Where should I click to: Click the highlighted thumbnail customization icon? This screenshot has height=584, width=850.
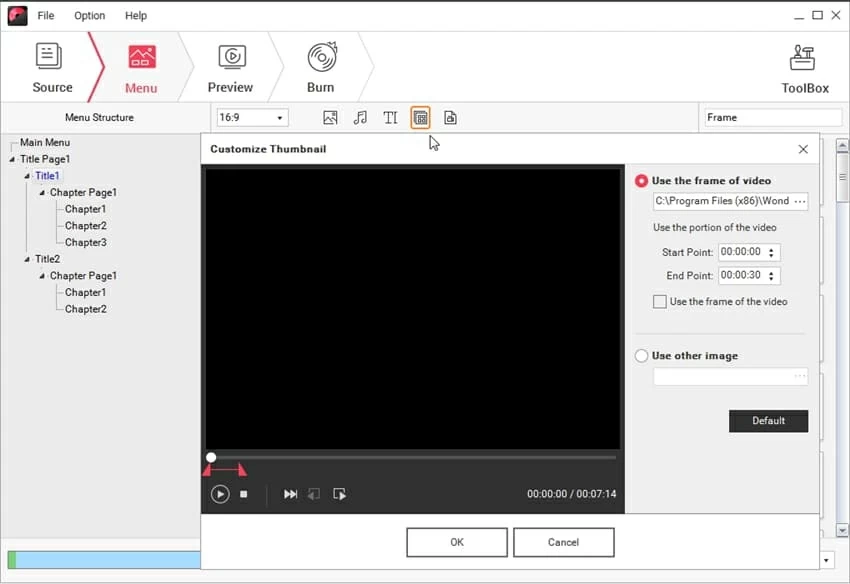420,118
